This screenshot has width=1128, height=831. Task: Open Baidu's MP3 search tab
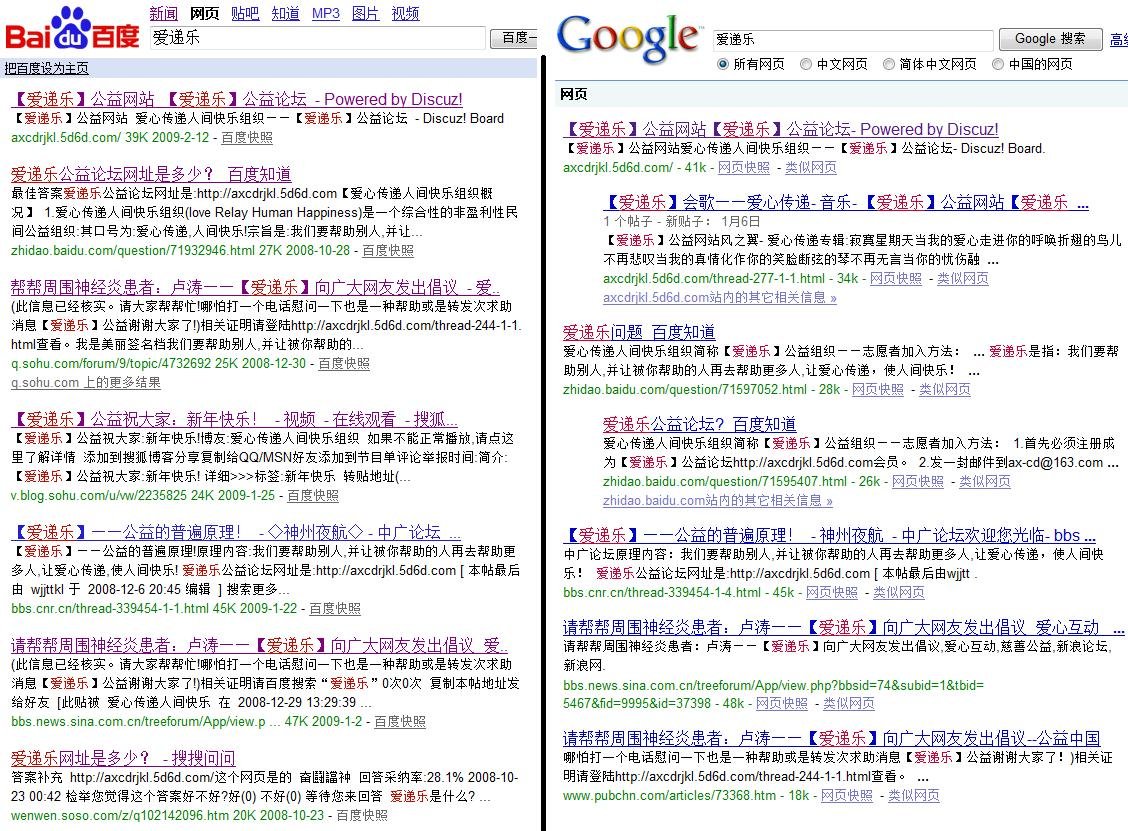coord(324,13)
